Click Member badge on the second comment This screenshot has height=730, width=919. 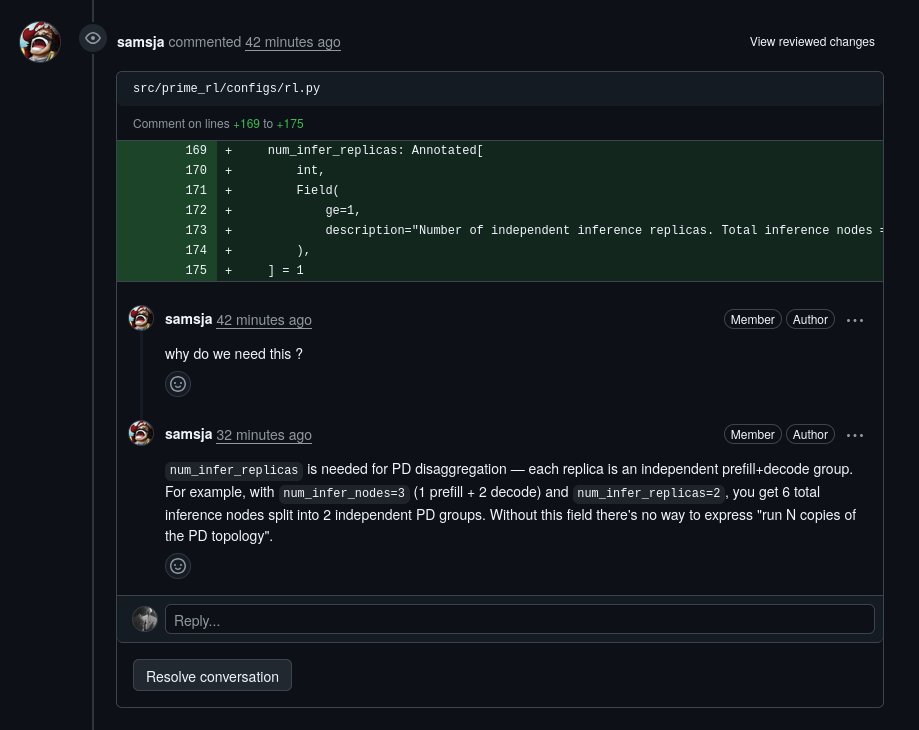tap(753, 434)
